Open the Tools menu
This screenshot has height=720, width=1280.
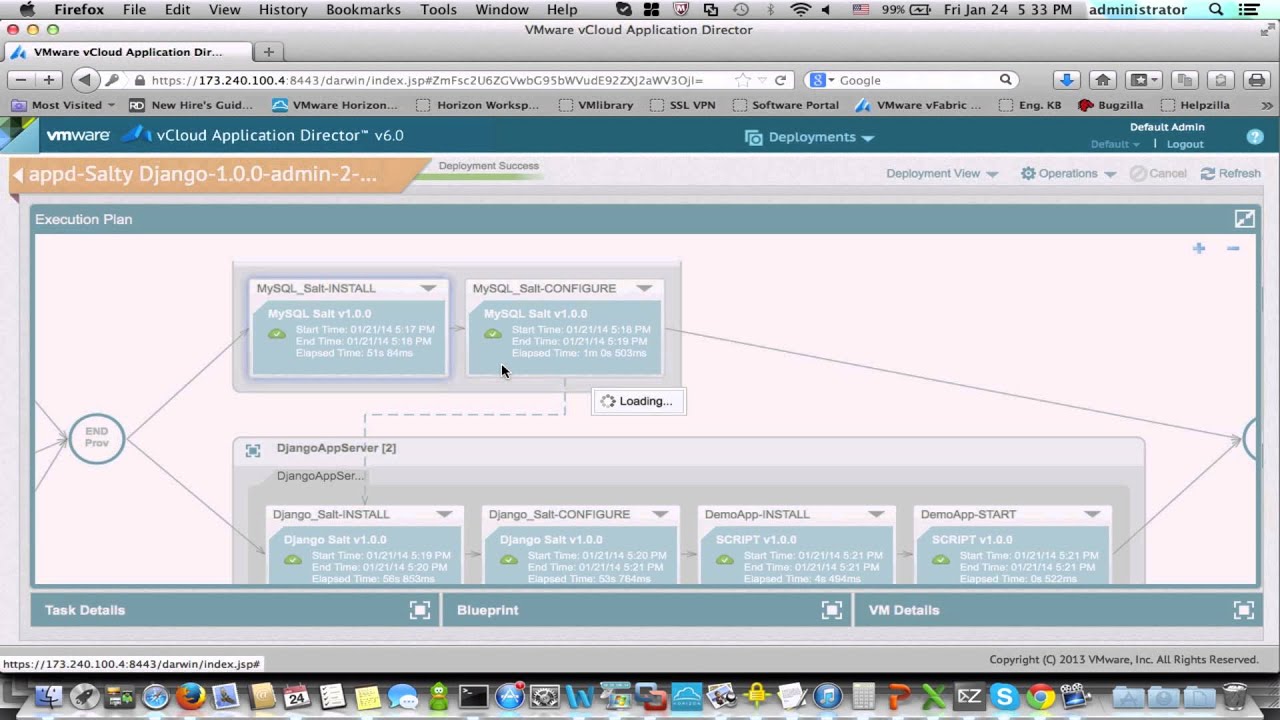point(438,9)
